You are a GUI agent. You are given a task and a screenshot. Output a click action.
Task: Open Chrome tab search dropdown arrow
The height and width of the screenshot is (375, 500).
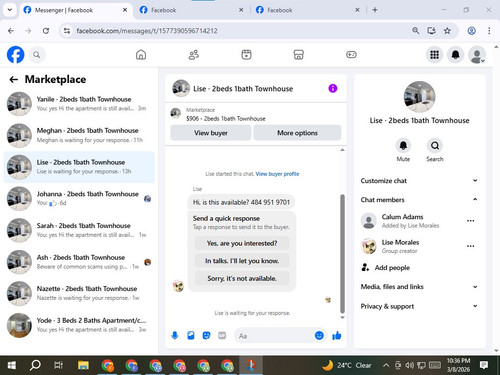click(10, 10)
